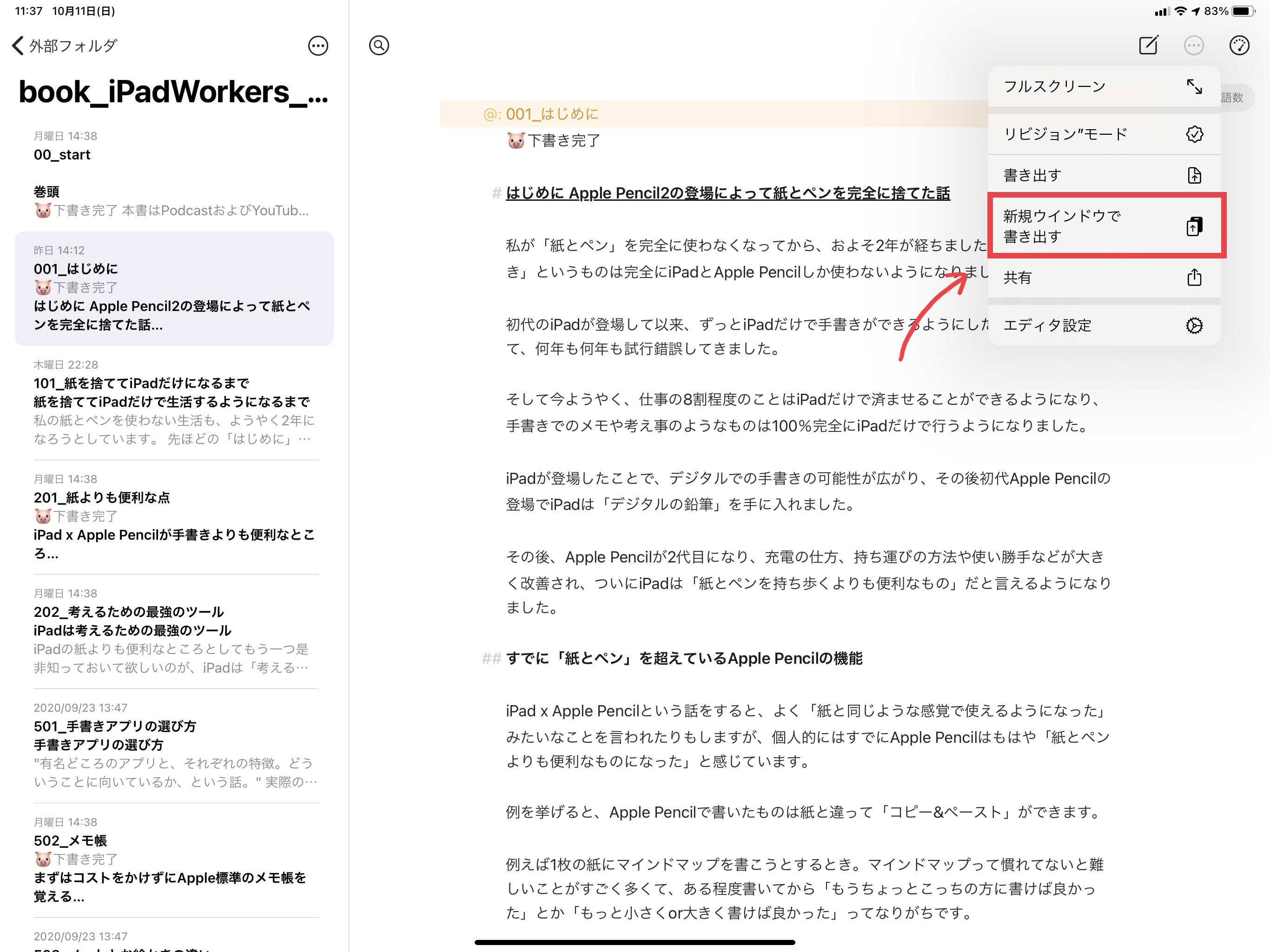Viewport: 1270px width, 952px height.
Task: Choose 新規ウインドウで書き出す option
Action: [x=1104, y=226]
